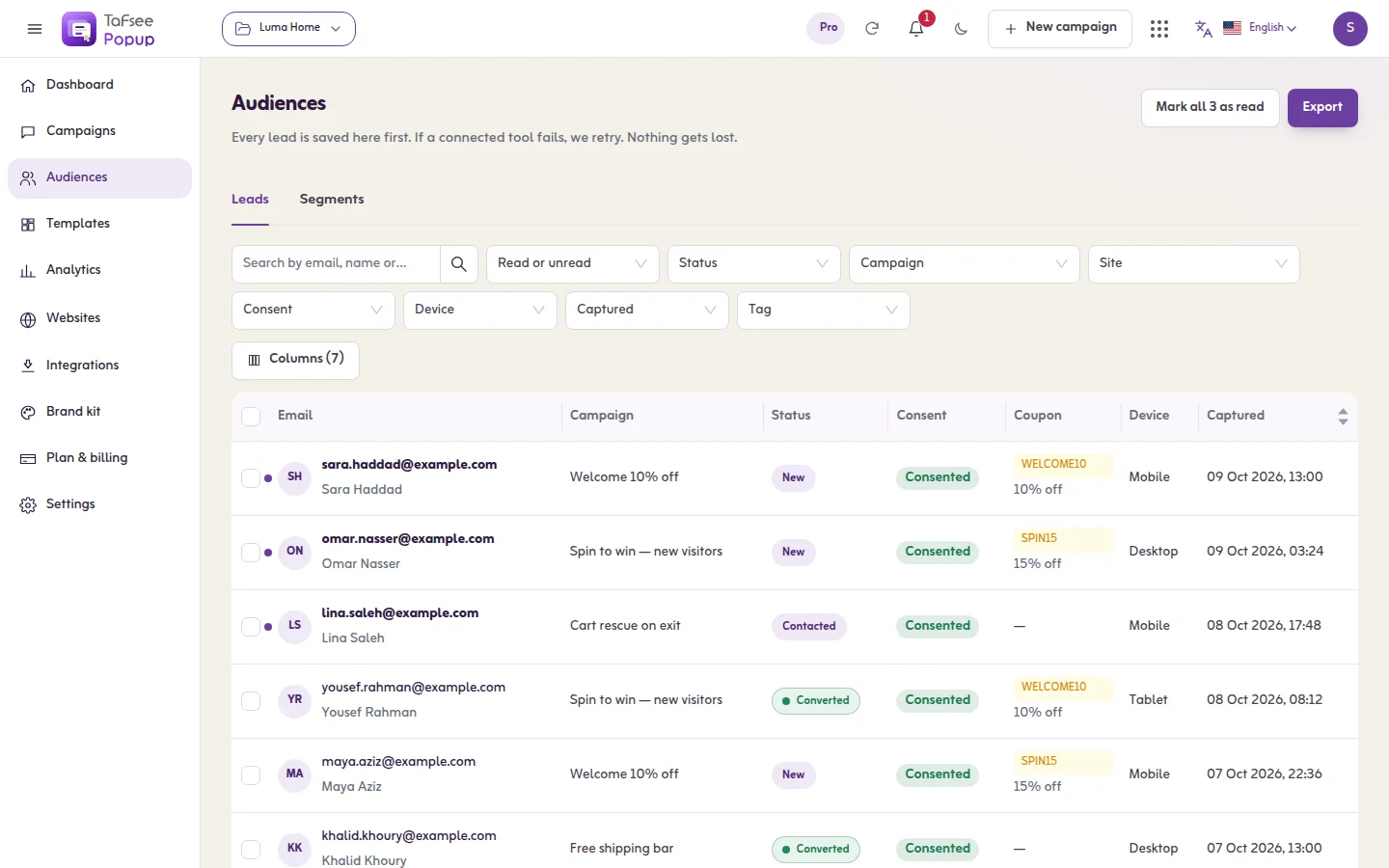Viewport: 1389px width, 868px height.
Task: Open the notifications bell
Action: (916, 29)
